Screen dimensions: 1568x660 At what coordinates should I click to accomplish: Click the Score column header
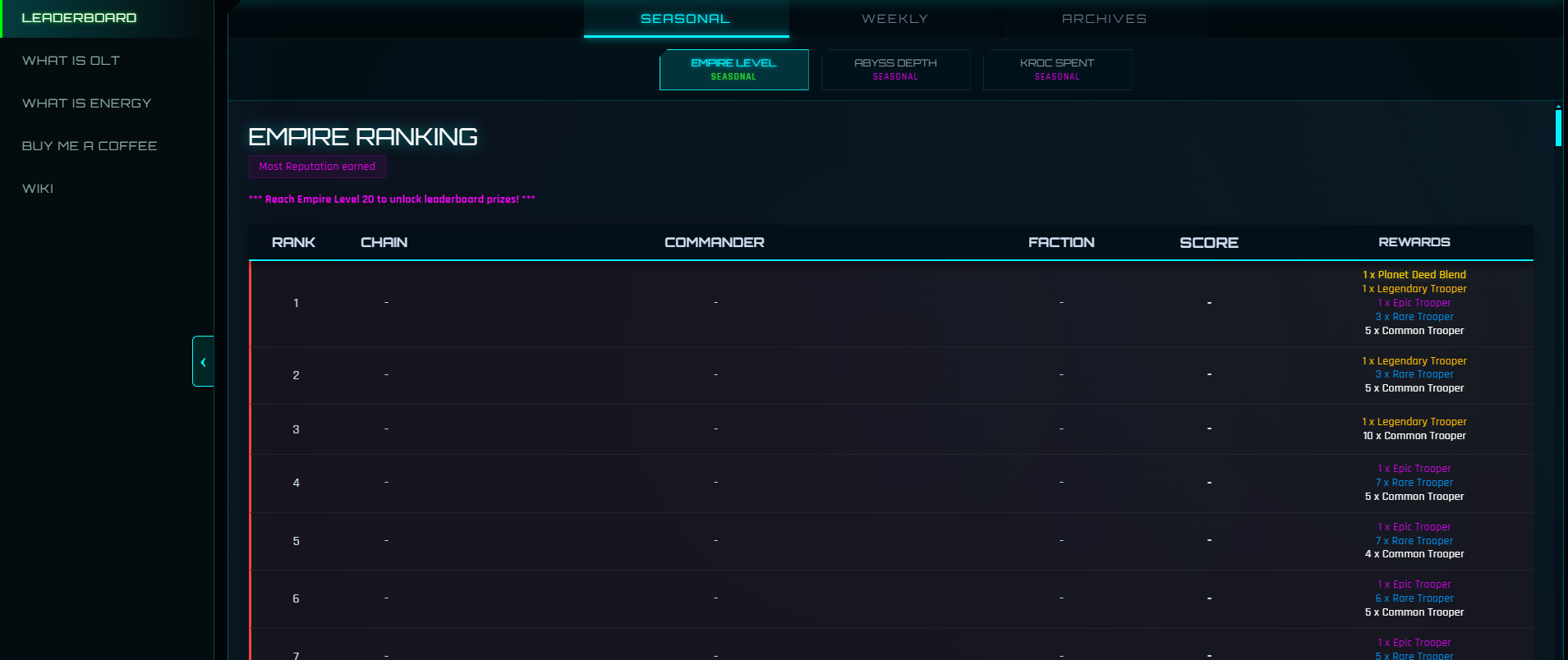(1208, 242)
